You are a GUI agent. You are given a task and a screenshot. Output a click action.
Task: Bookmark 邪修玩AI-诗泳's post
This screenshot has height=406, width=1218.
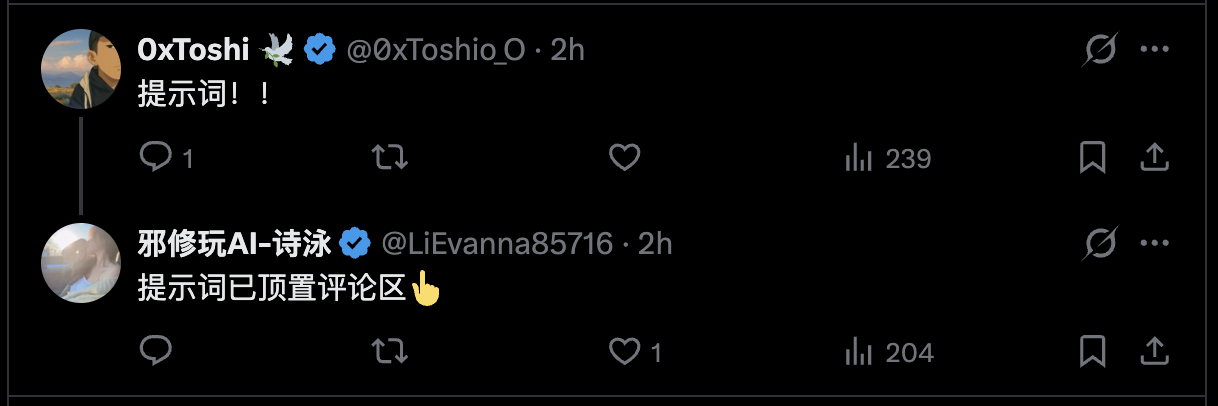1092,350
